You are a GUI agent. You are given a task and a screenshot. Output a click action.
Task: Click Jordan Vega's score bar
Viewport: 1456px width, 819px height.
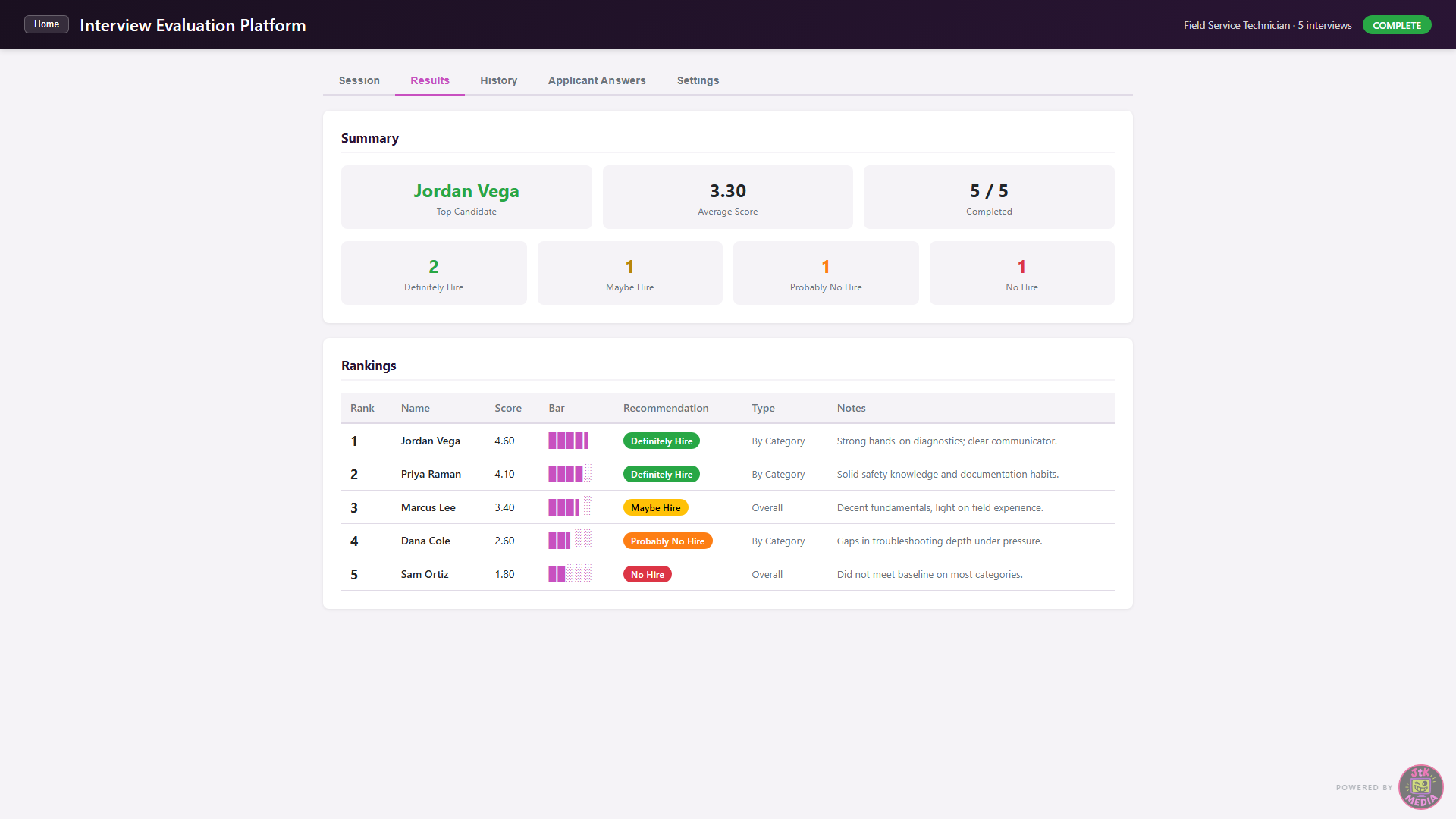tap(570, 441)
